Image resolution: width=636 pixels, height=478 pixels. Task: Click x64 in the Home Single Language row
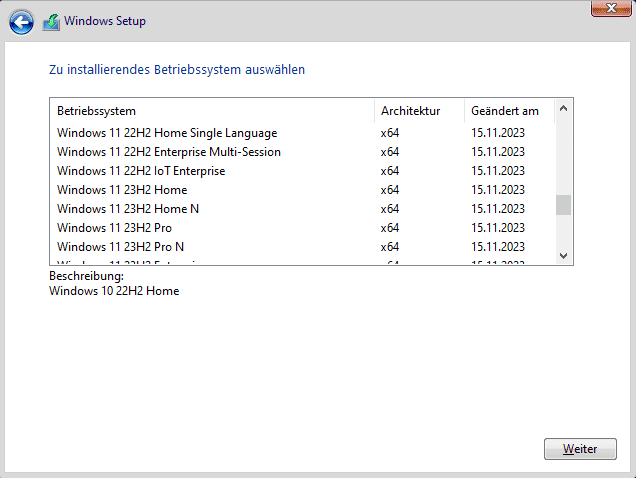pos(390,133)
